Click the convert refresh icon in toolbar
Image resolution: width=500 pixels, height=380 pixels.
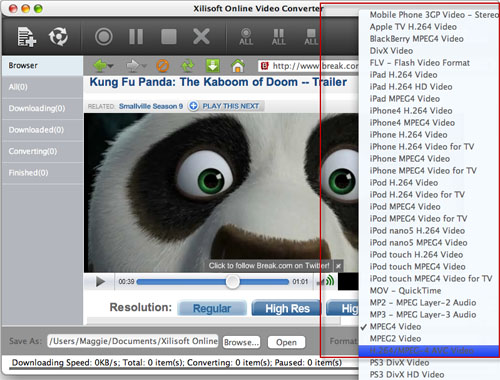click(x=58, y=36)
